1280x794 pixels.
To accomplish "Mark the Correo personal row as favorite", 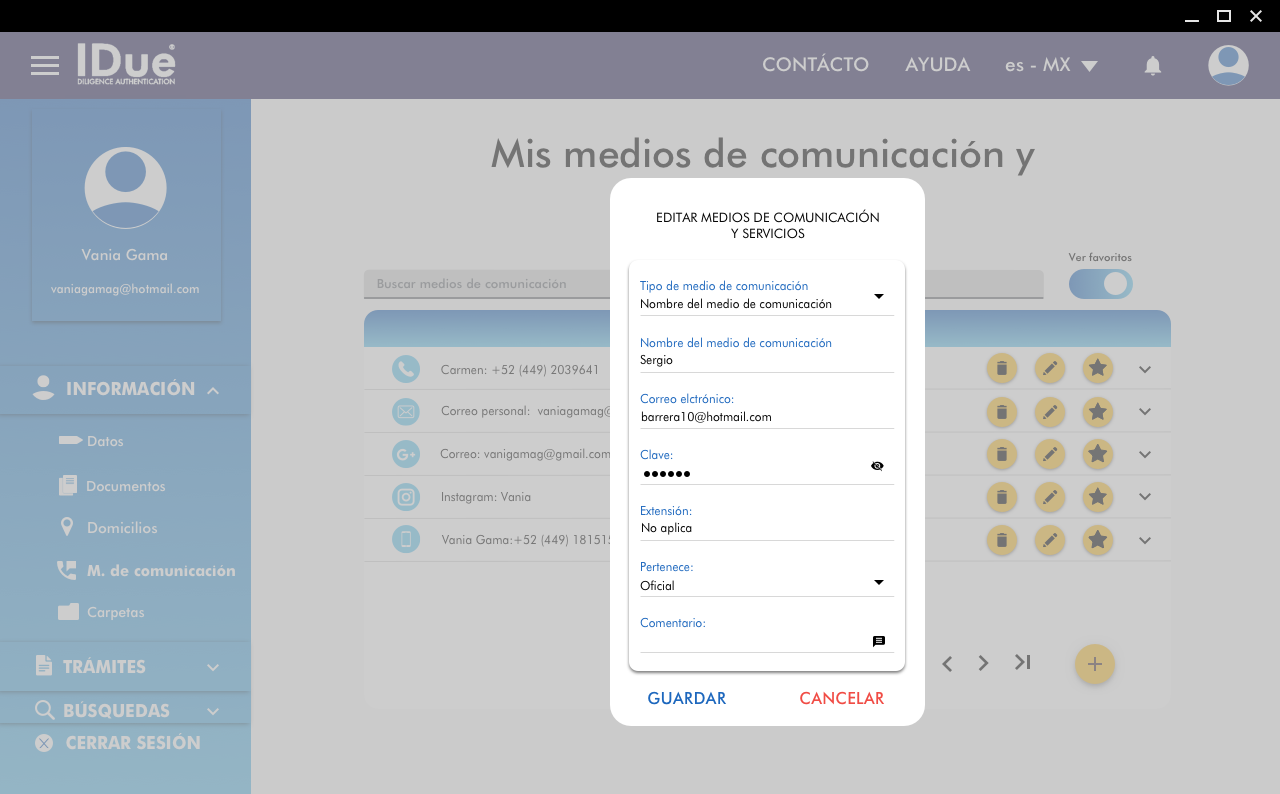I will 1097,411.
